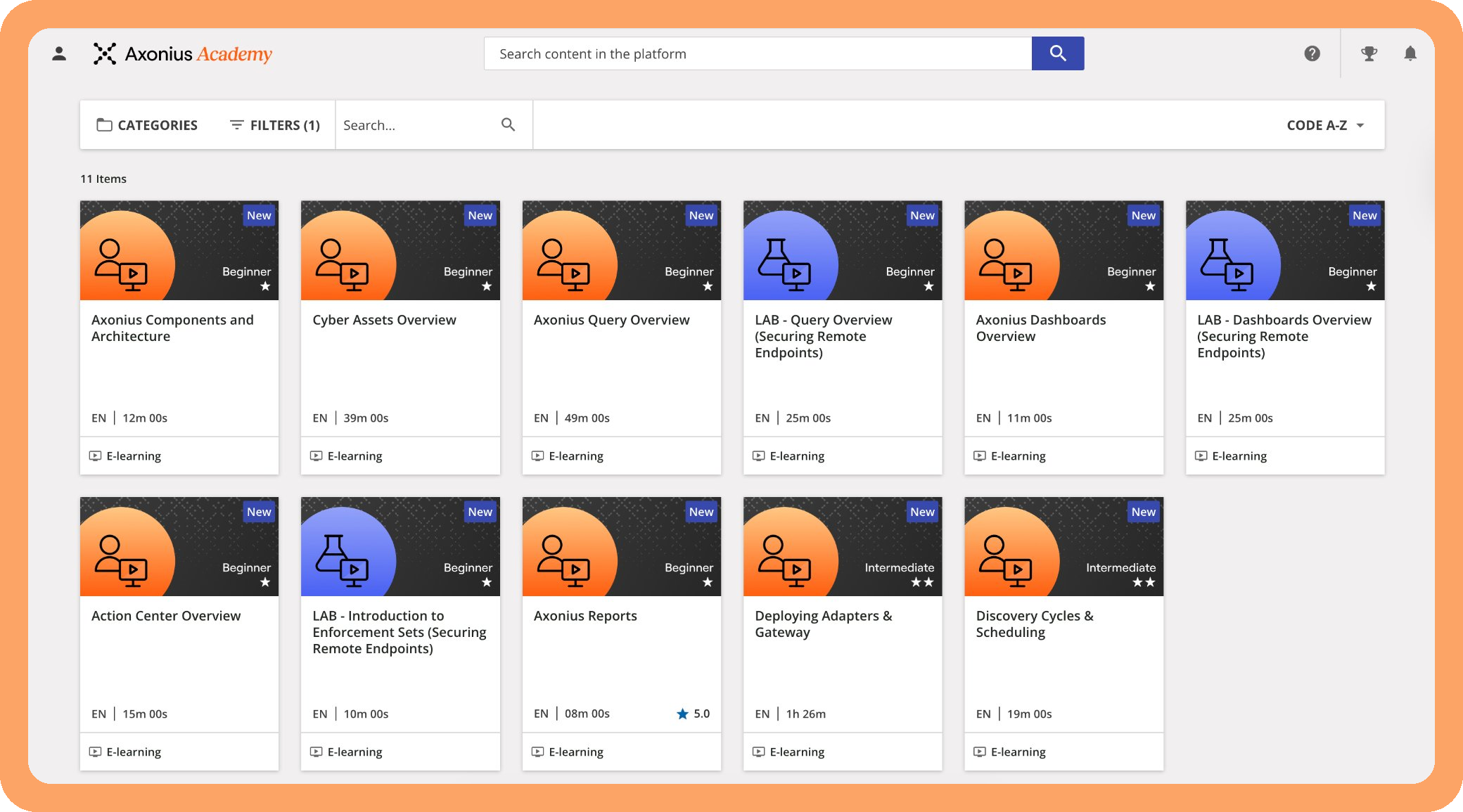Click the user profile icon
The width and height of the screenshot is (1463, 812).
click(59, 53)
